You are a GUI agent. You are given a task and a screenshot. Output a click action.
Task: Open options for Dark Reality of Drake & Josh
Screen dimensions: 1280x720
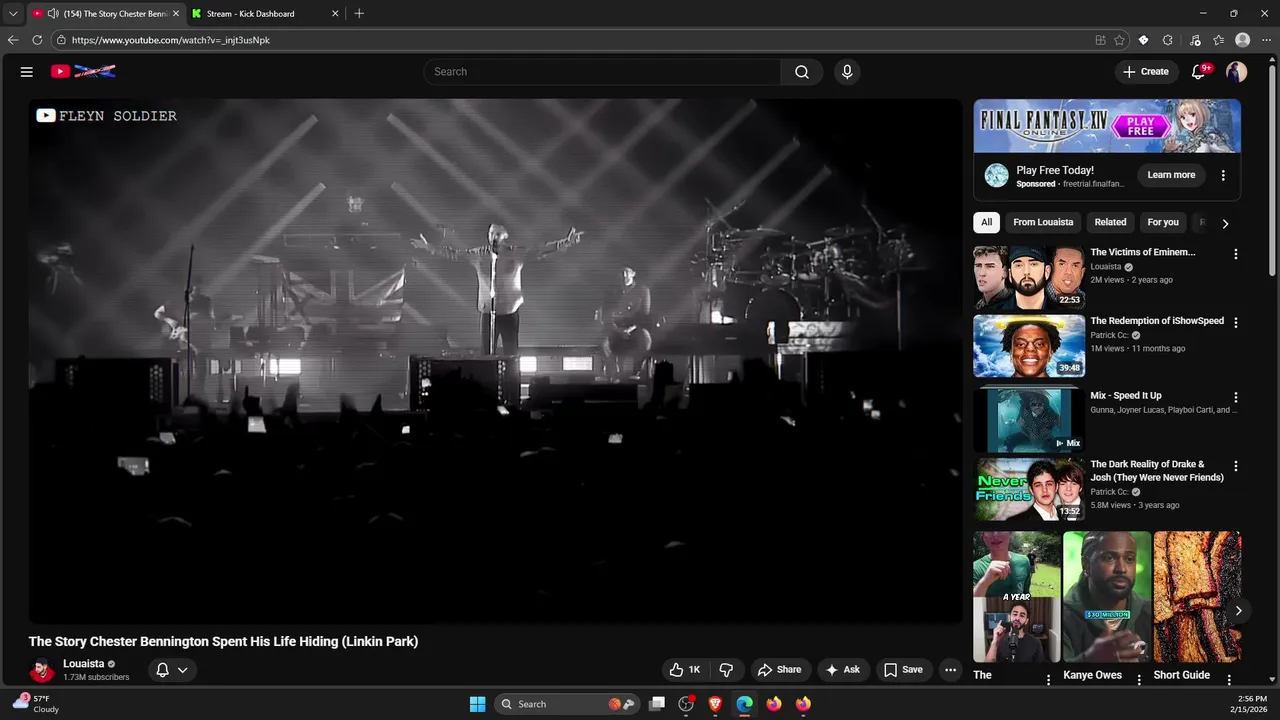point(1236,466)
